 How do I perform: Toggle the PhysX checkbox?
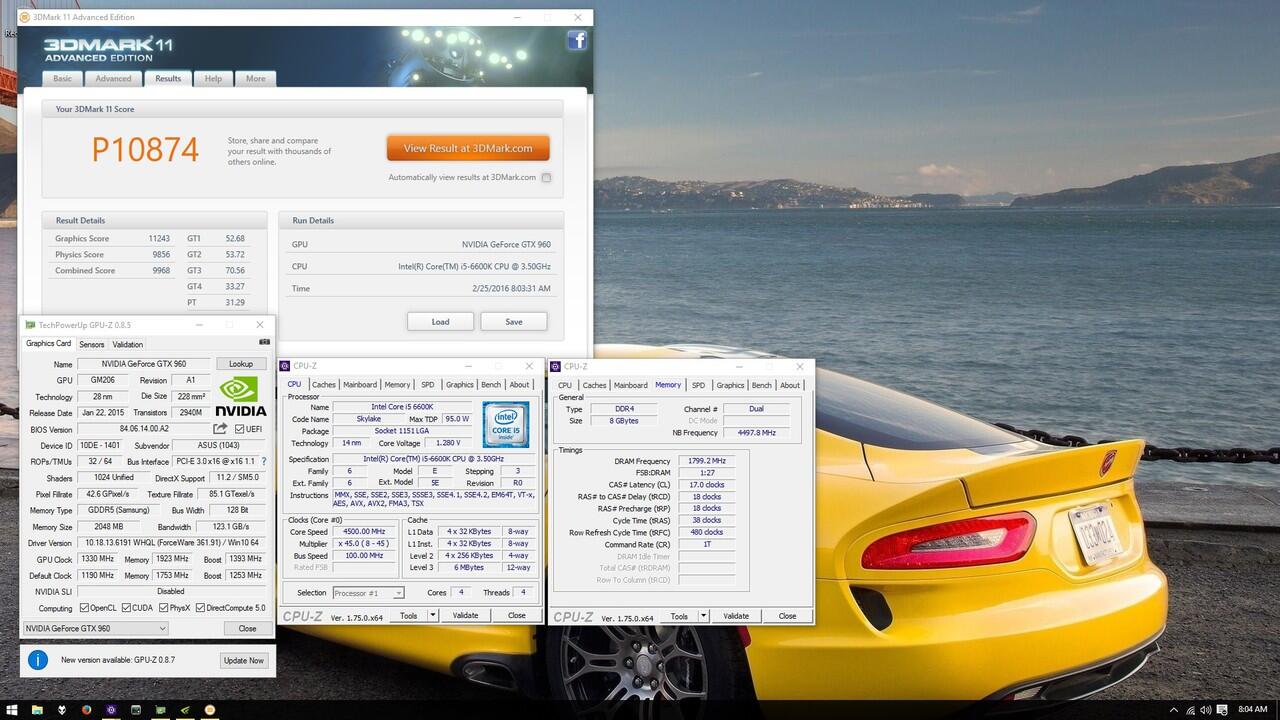coord(163,607)
